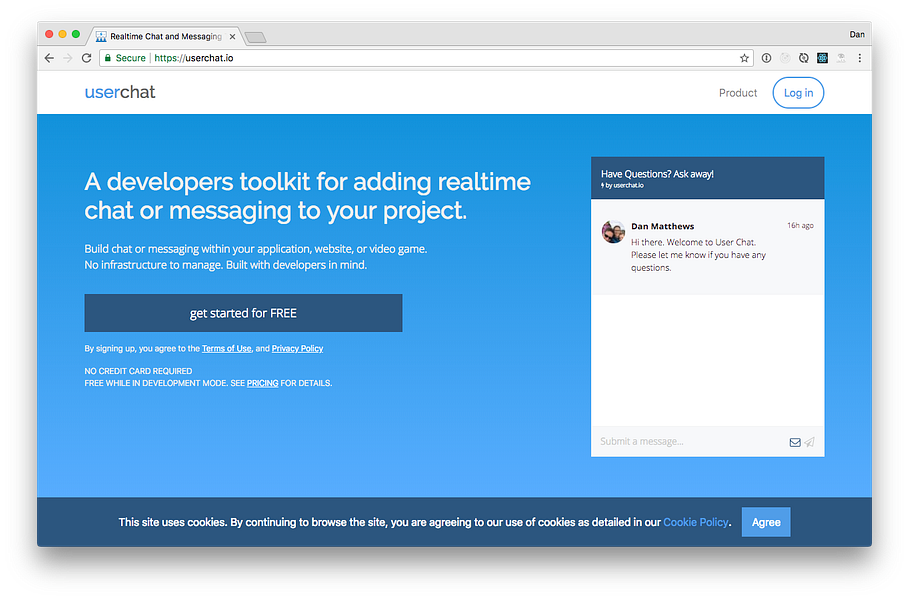Click the Submit a message input field
This screenshot has height=600, width=909.
[x=690, y=442]
